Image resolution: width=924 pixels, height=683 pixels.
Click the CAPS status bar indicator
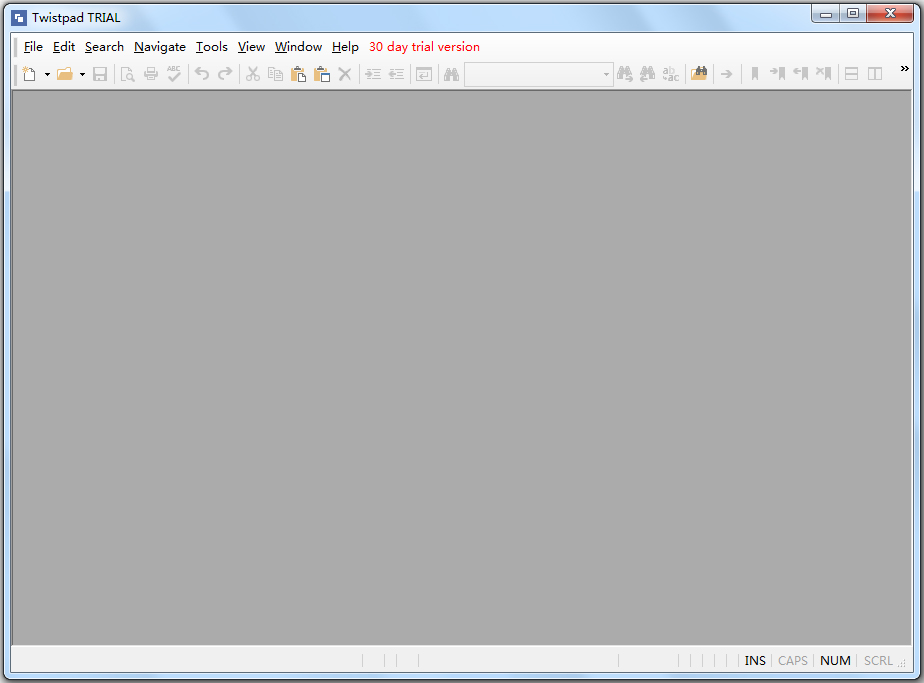(x=793, y=661)
